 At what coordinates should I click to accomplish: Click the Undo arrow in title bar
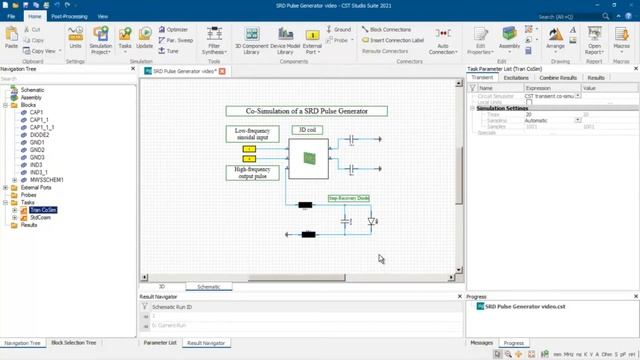point(57,5)
